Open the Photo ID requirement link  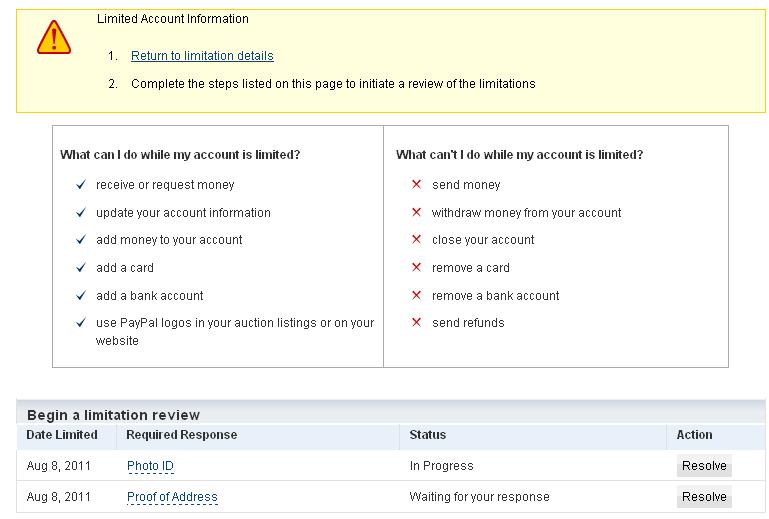tap(150, 466)
